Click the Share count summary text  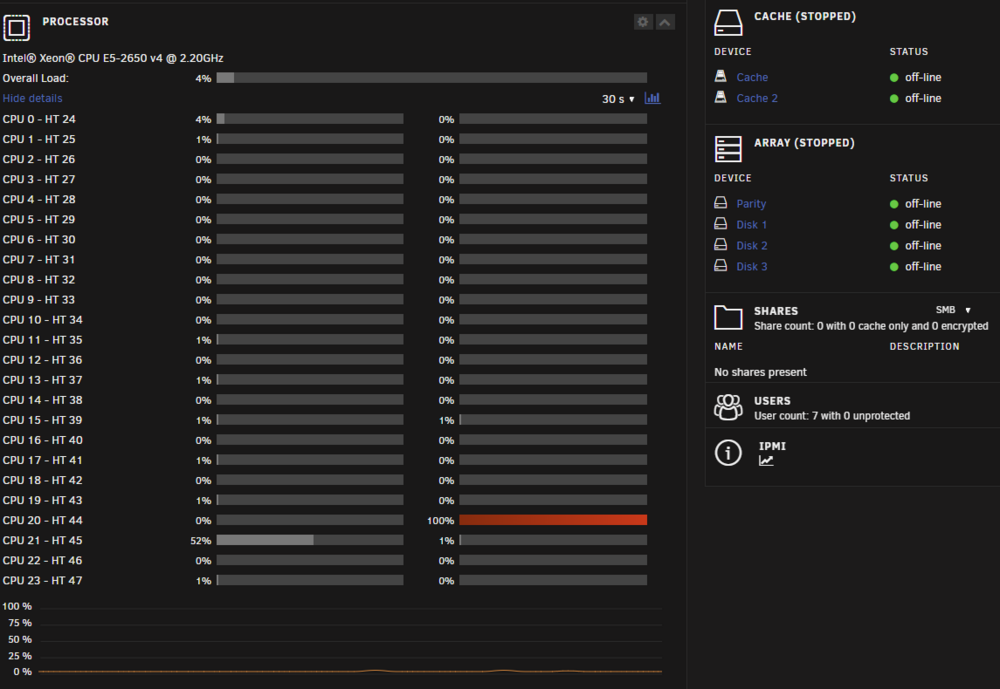[x=871, y=326]
